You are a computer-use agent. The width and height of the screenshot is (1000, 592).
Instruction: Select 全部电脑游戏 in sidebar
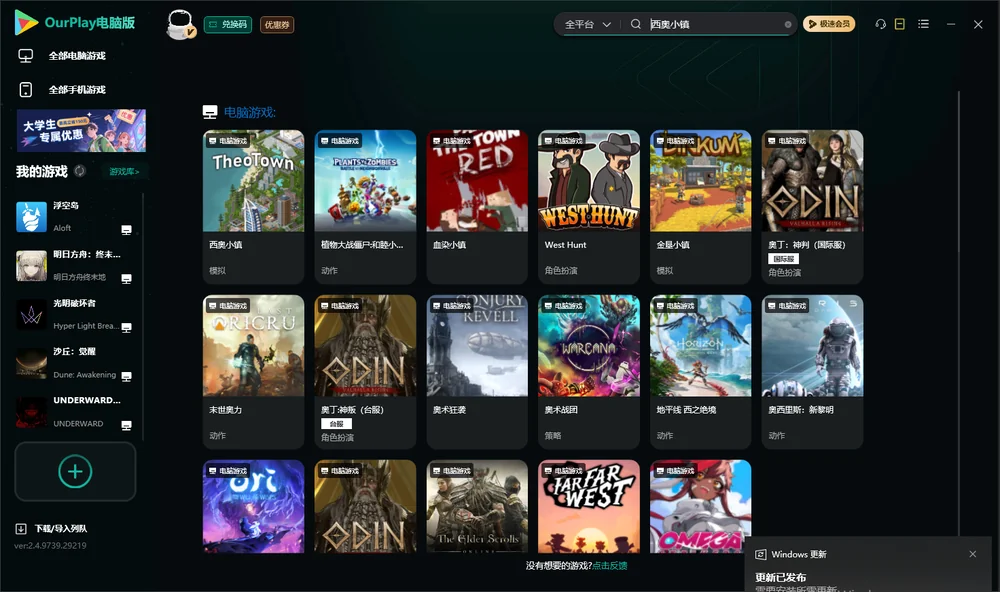[x=77, y=56]
